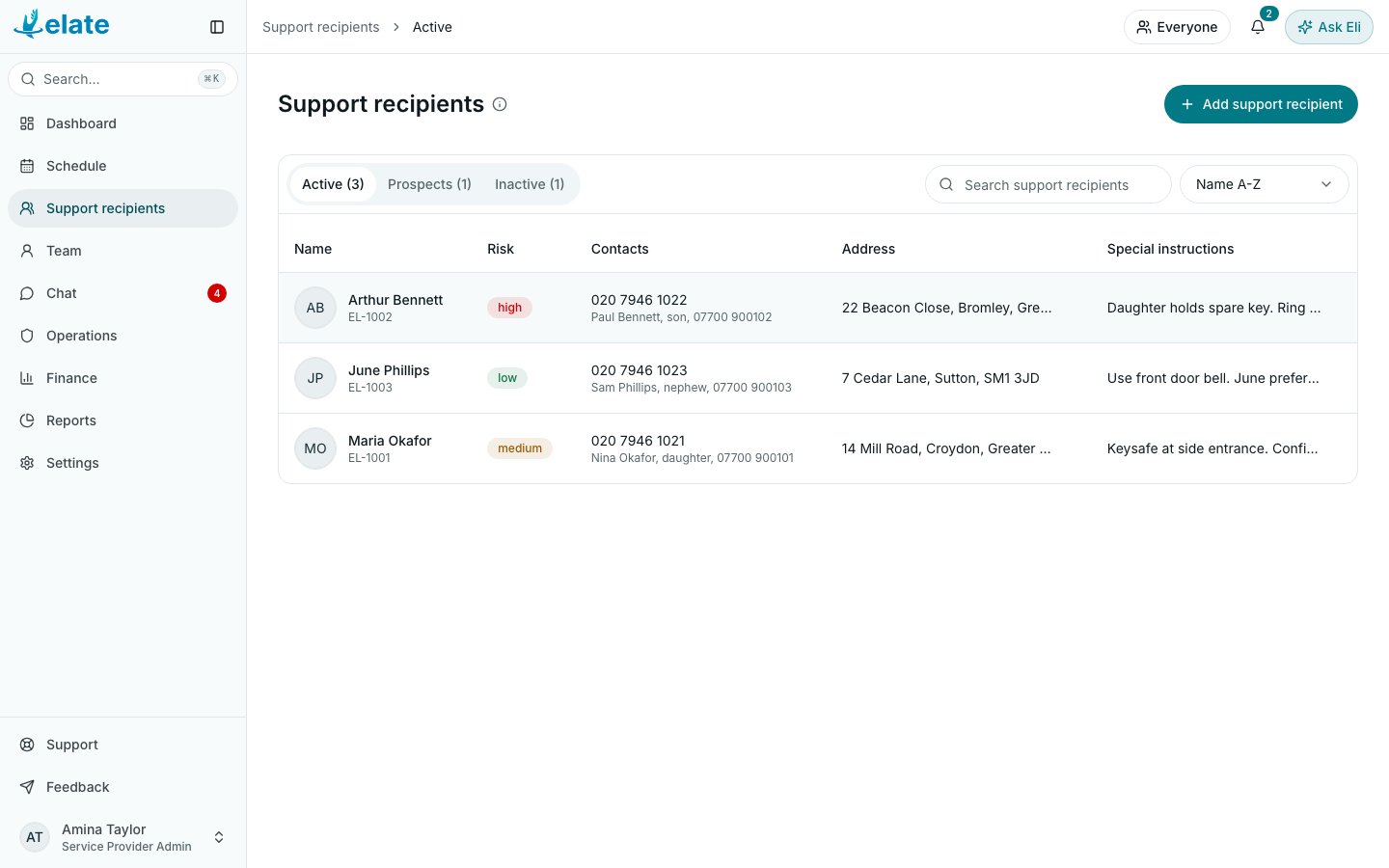Click the Settings gear icon
The image size is (1389, 868).
27,463
